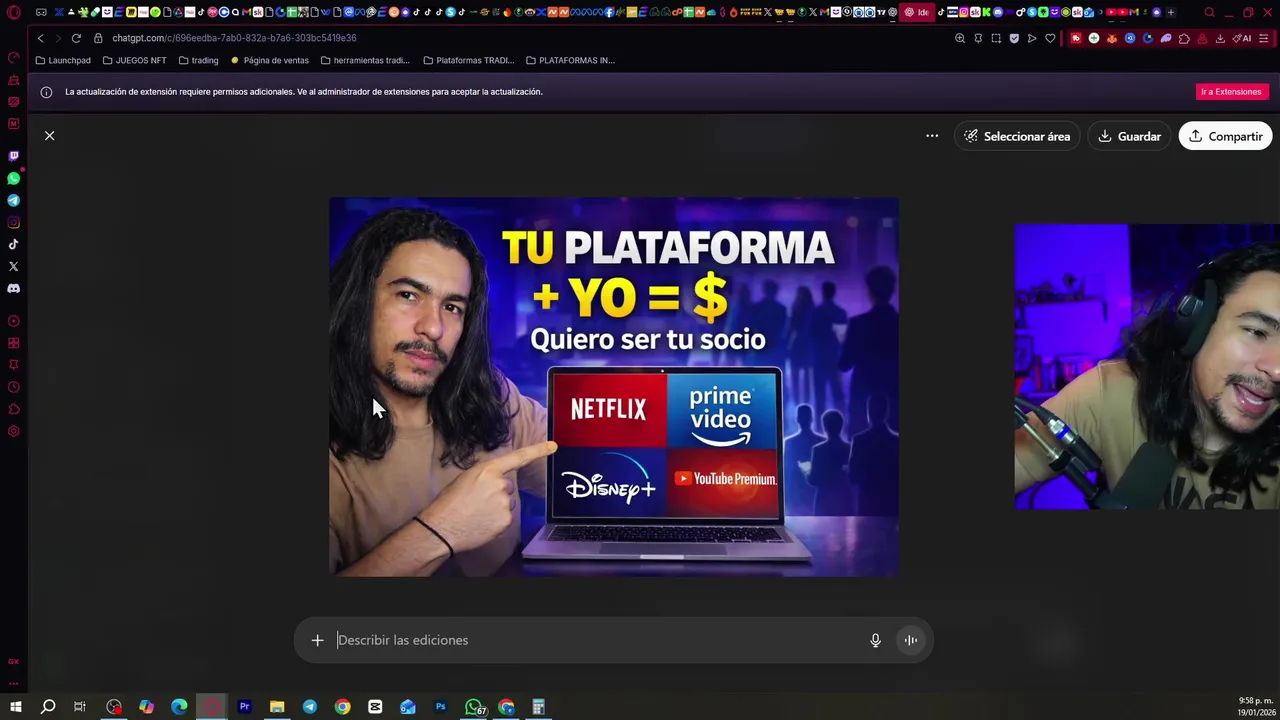Open Easy setup sliders icon in toolbar
Screen dimensions: 1280x720
1264,38
